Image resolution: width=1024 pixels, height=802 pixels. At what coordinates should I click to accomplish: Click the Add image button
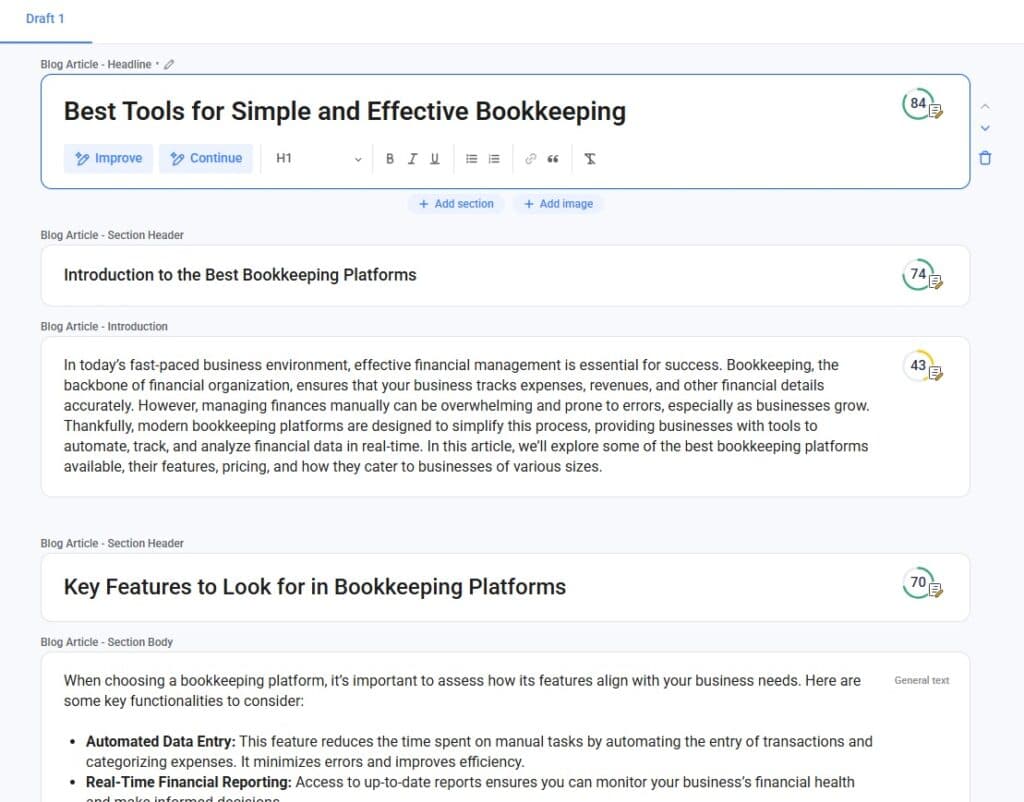(558, 204)
